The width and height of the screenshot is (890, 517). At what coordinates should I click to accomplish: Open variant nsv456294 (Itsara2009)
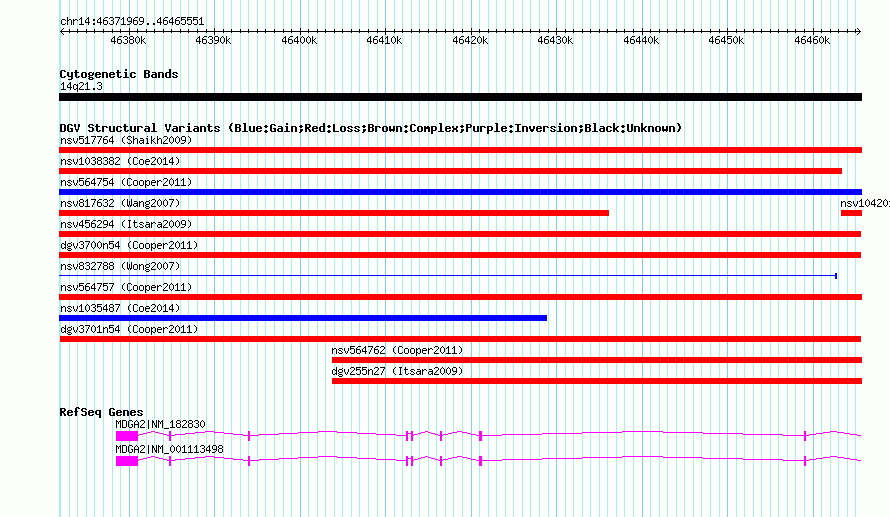pos(126,224)
